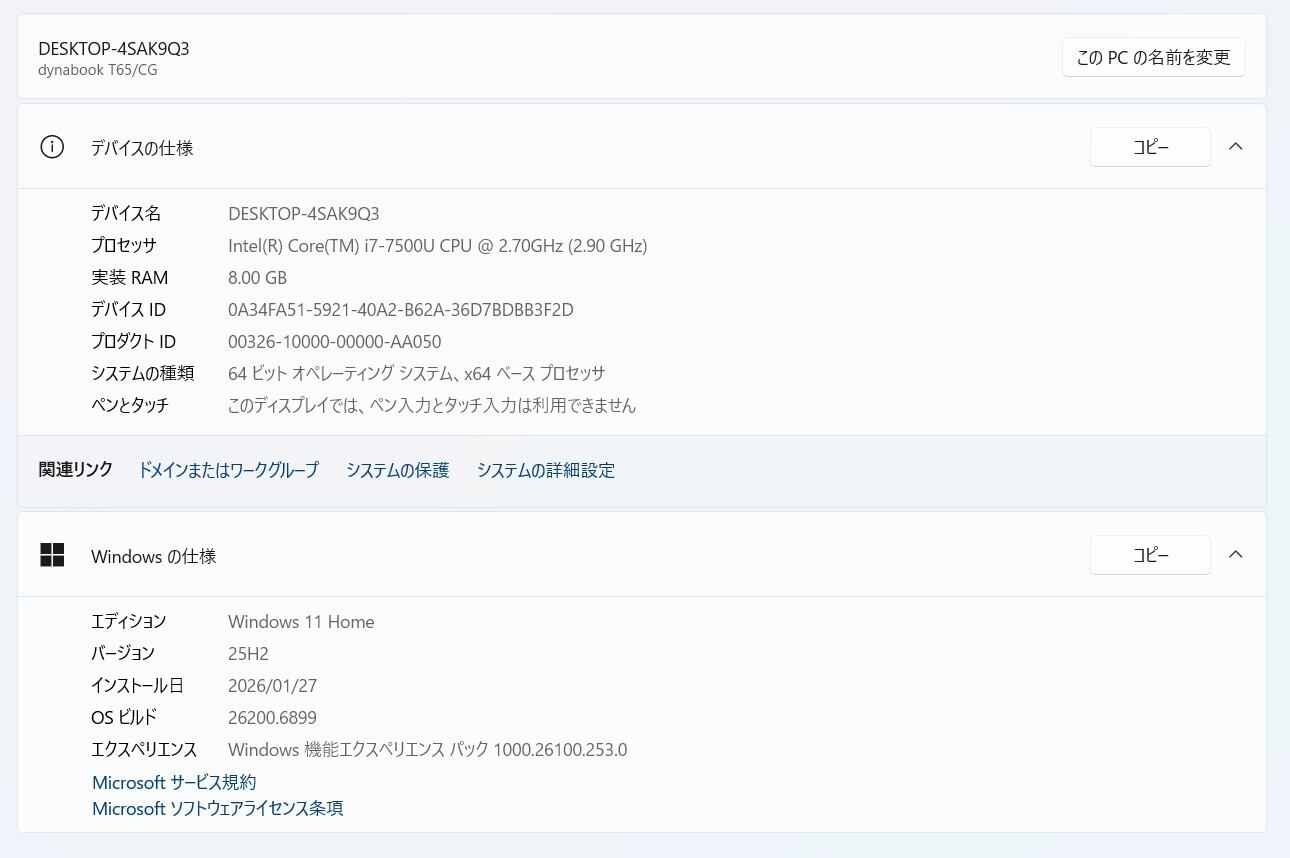
Task: Click the この PC の名前を変更 button
Action: [1153, 57]
